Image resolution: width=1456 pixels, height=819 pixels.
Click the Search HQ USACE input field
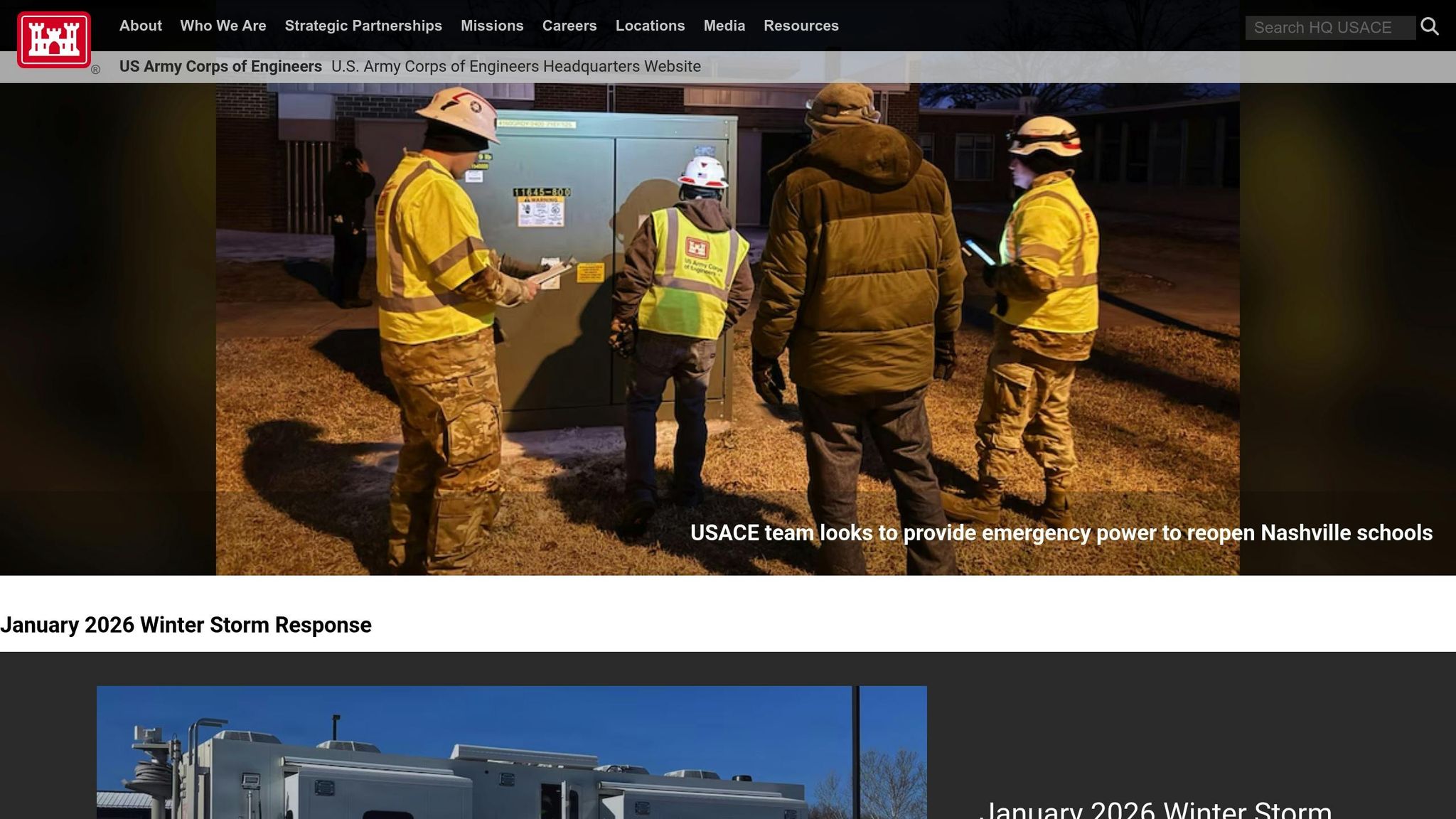1329,27
